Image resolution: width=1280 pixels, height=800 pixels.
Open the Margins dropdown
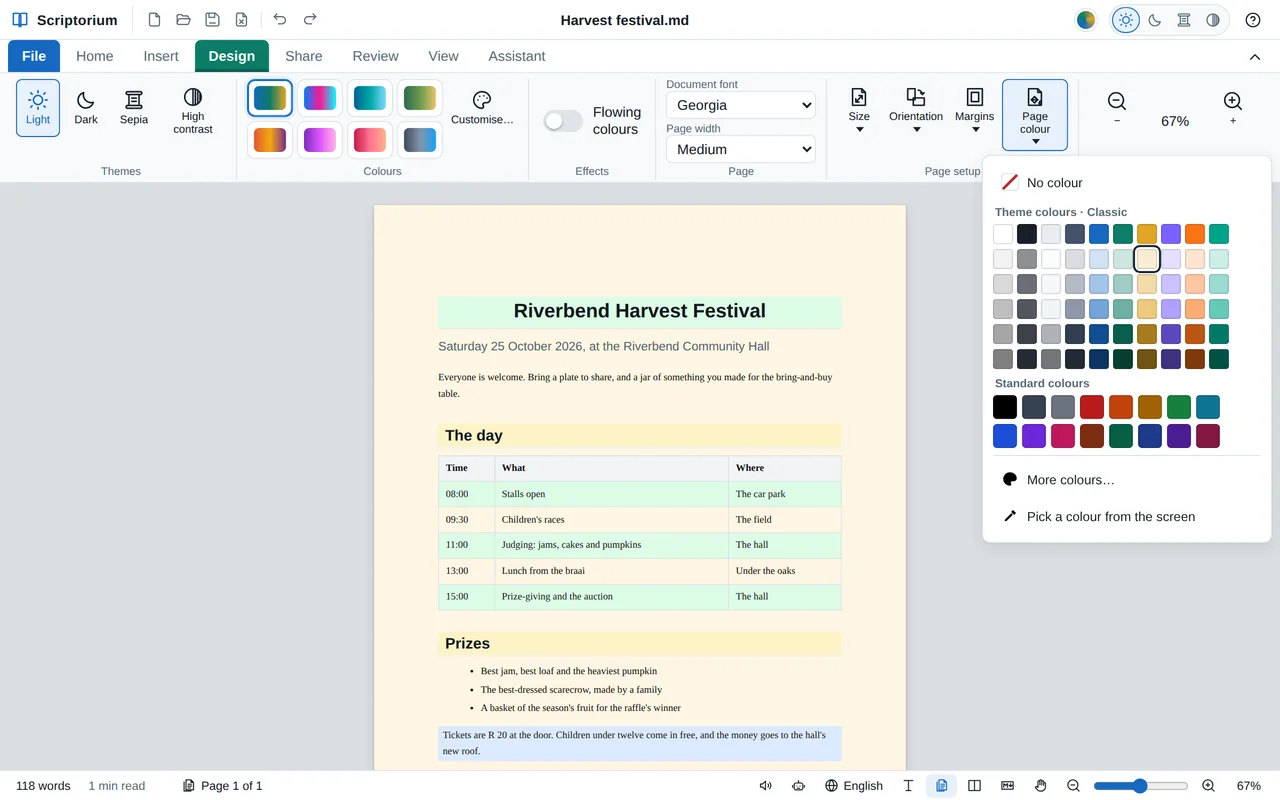pos(974,110)
